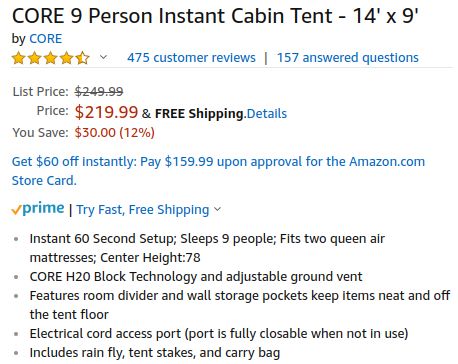Click the half-filled fifth rating star
This screenshot has width=458, height=364.
pos(82,58)
